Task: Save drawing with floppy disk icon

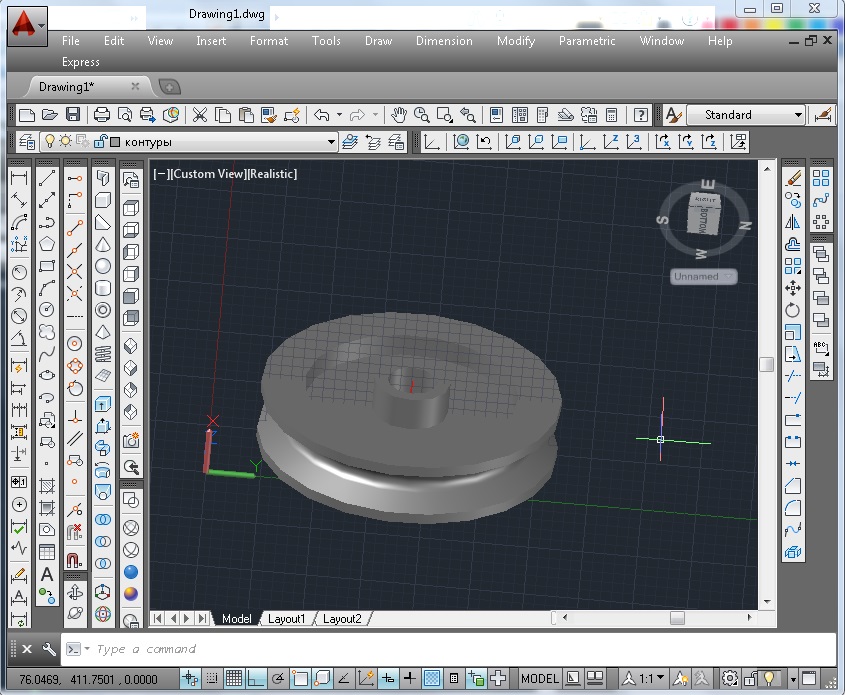Action: (73, 115)
